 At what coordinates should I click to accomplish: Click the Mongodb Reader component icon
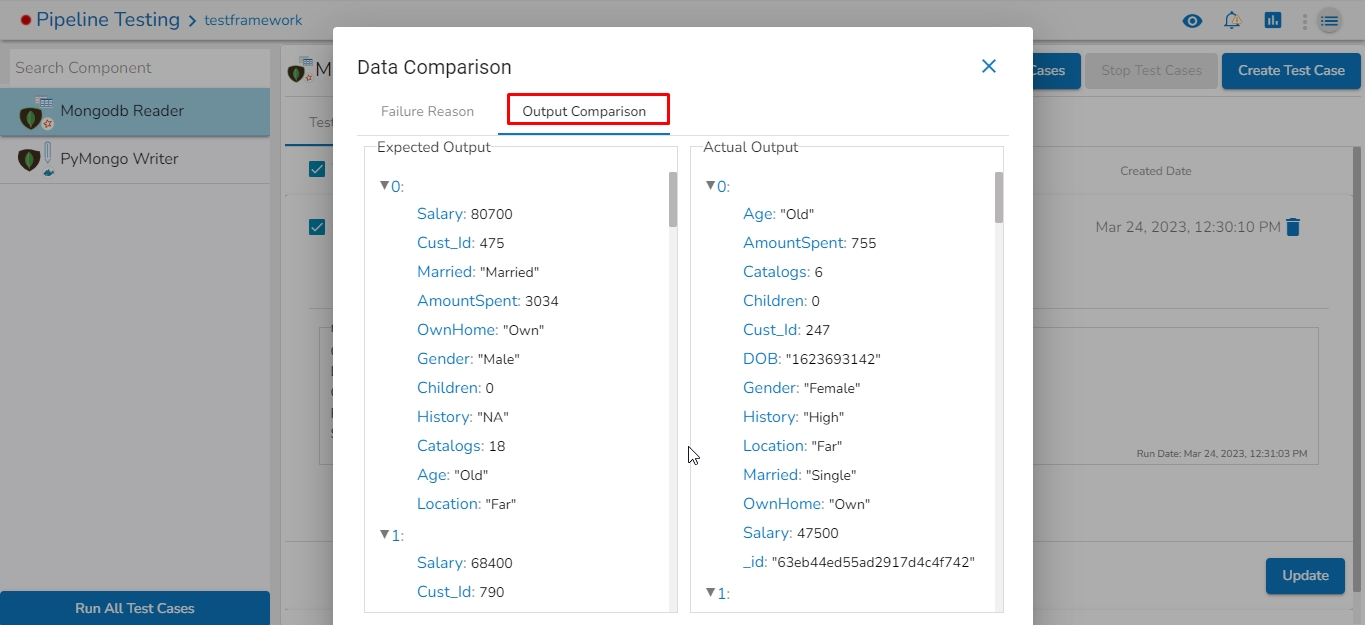(x=33, y=113)
